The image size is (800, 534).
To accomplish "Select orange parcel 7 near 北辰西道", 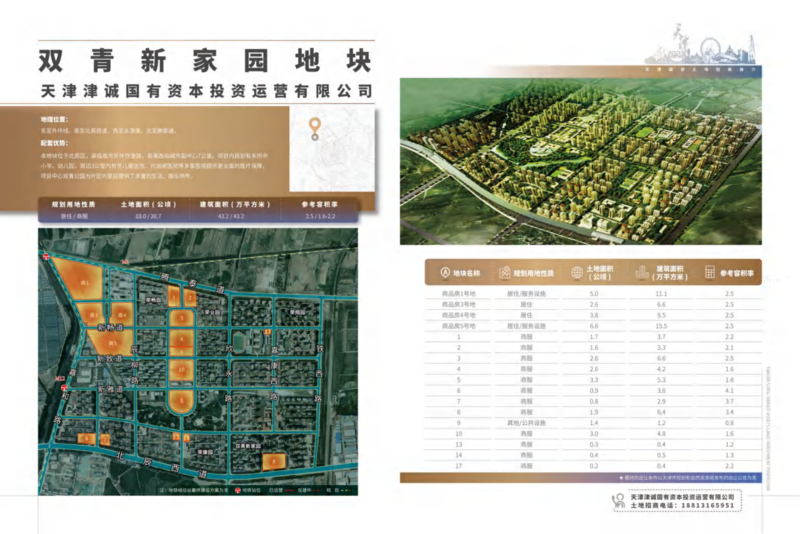I will pos(105,439).
